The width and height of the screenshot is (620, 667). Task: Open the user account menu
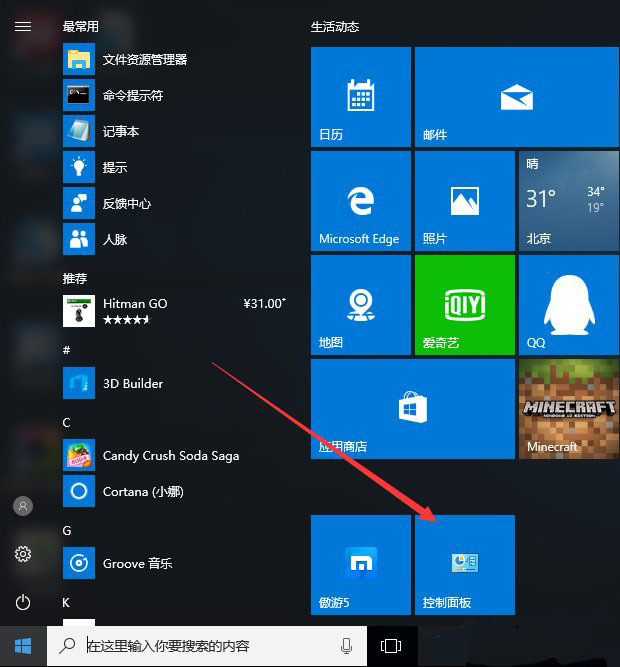point(23,506)
